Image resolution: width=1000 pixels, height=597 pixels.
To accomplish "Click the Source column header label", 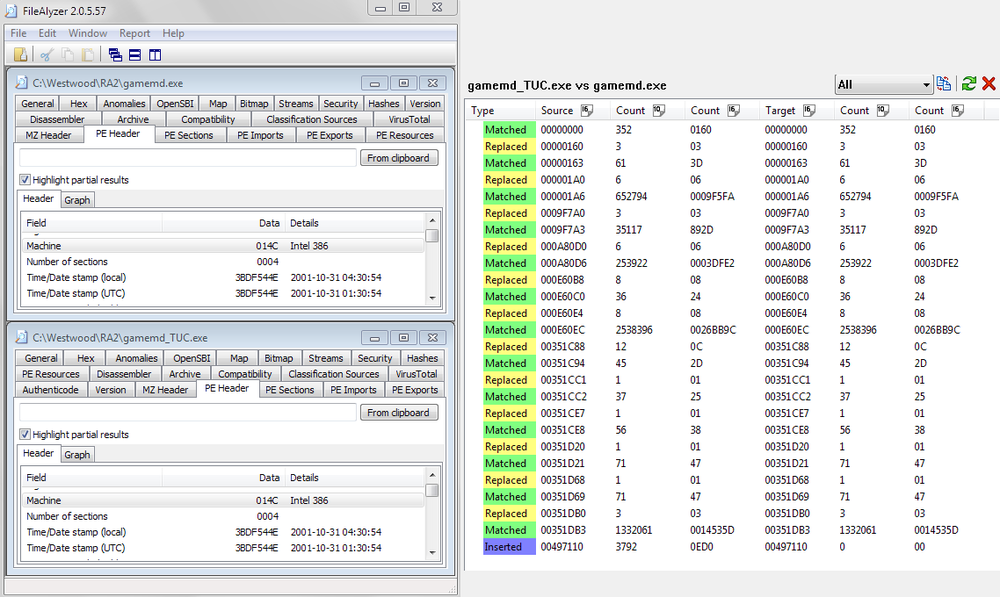I will (x=557, y=110).
